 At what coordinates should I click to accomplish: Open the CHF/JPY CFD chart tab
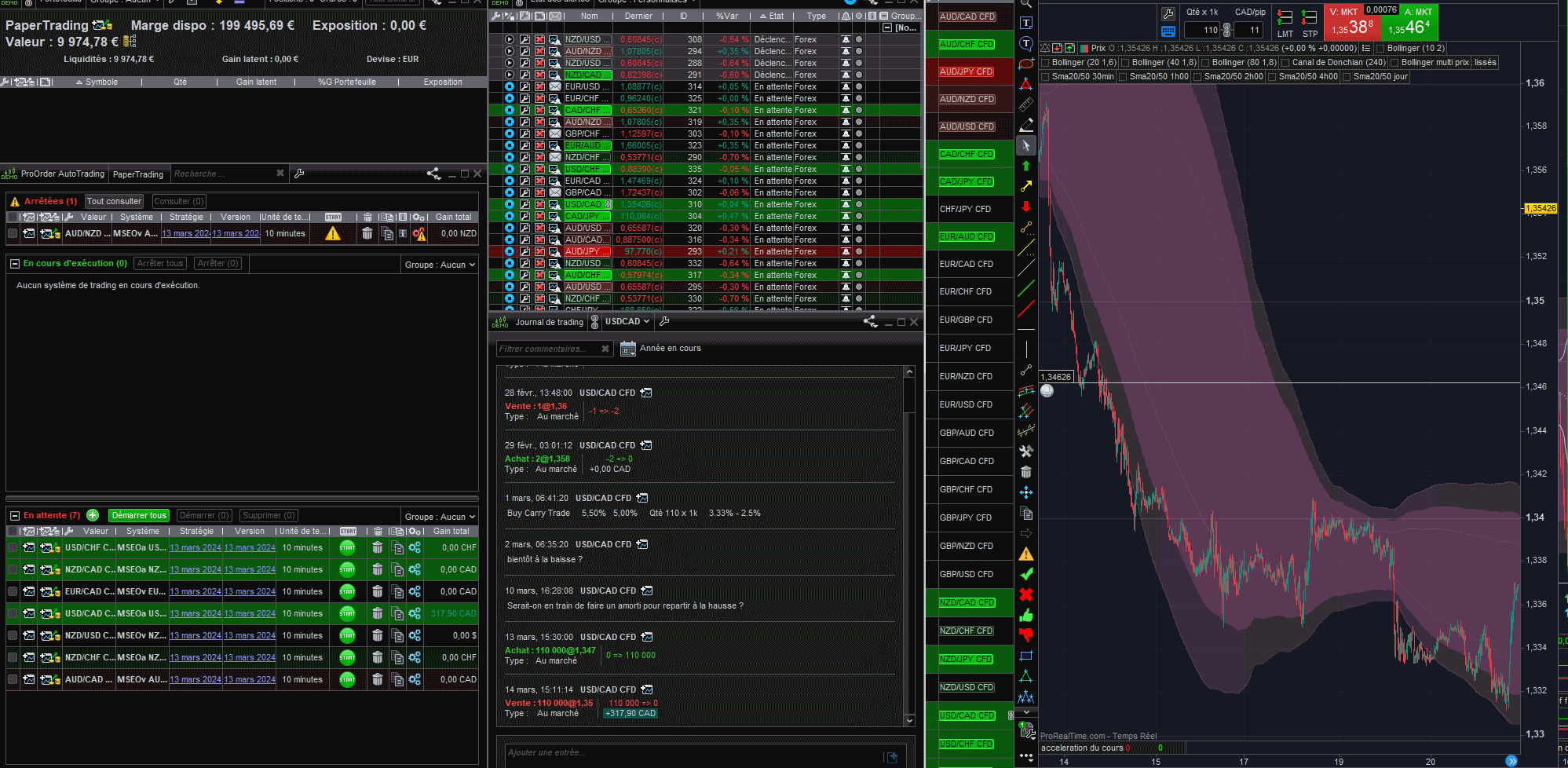pyautogui.click(x=967, y=209)
